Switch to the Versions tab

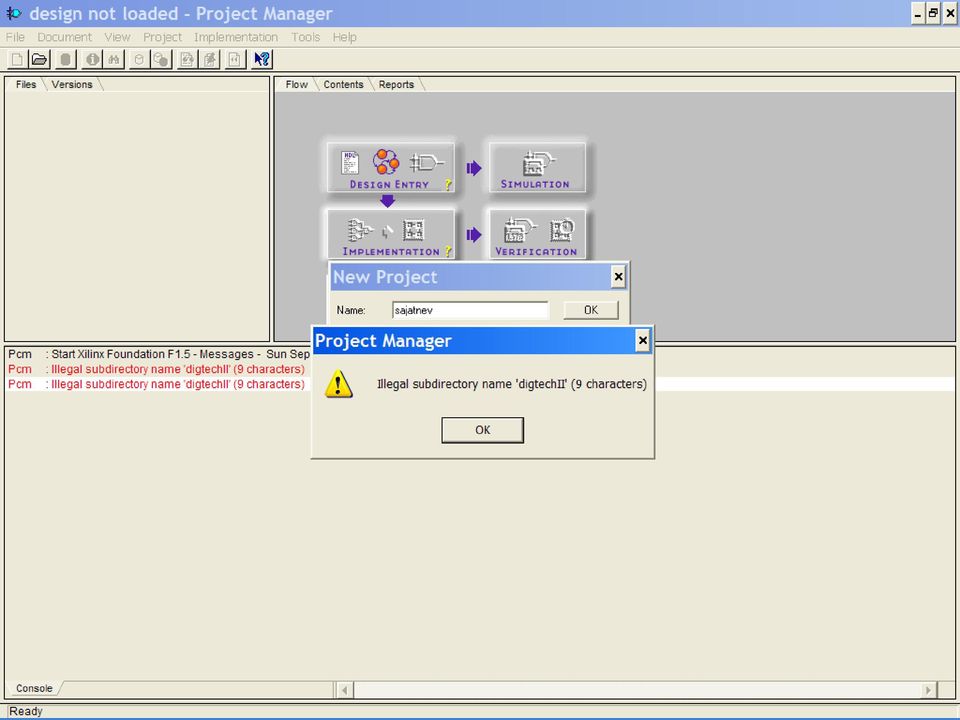(x=72, y=84)
